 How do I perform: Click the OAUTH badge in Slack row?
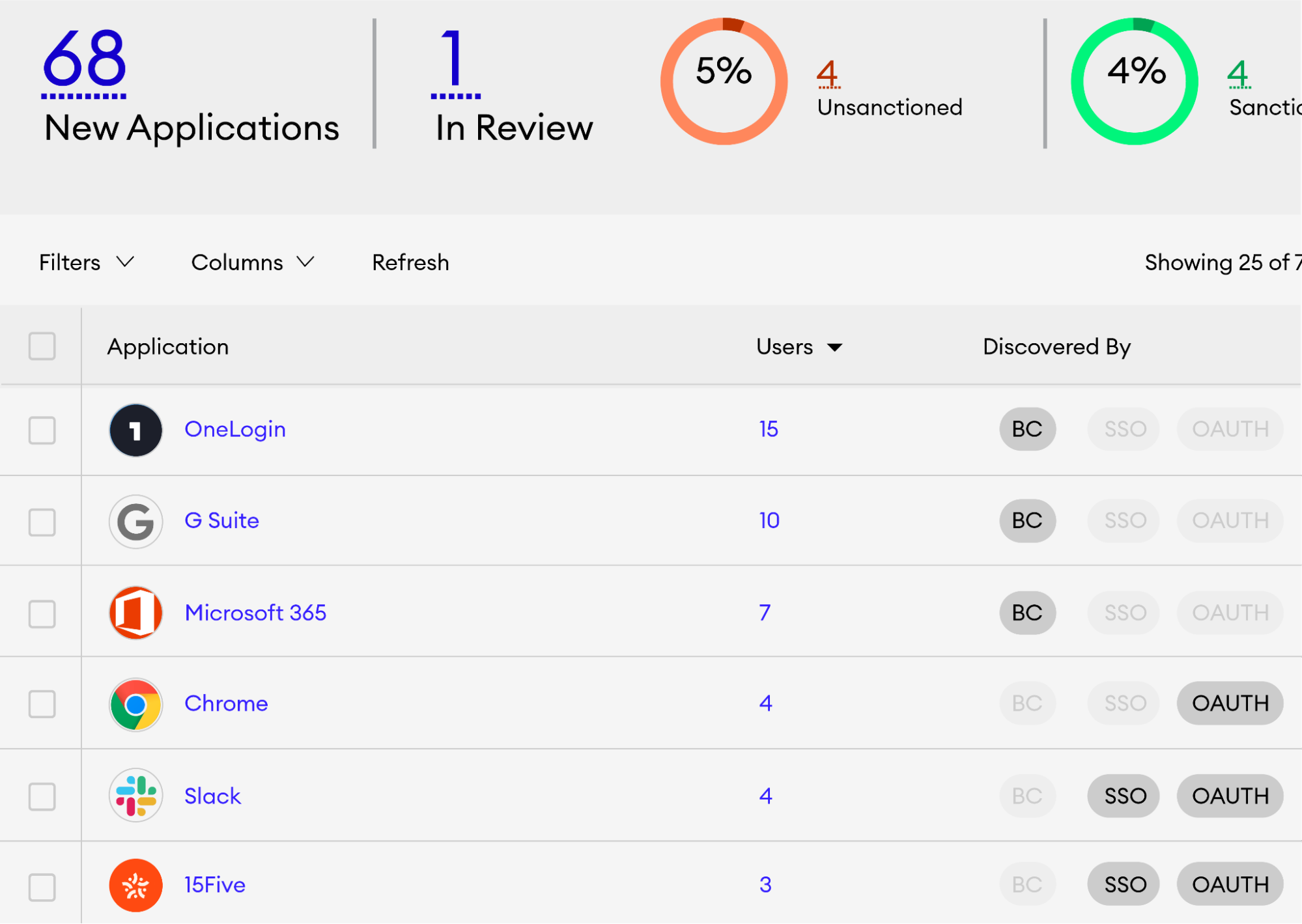click(x=1230, y=796)
